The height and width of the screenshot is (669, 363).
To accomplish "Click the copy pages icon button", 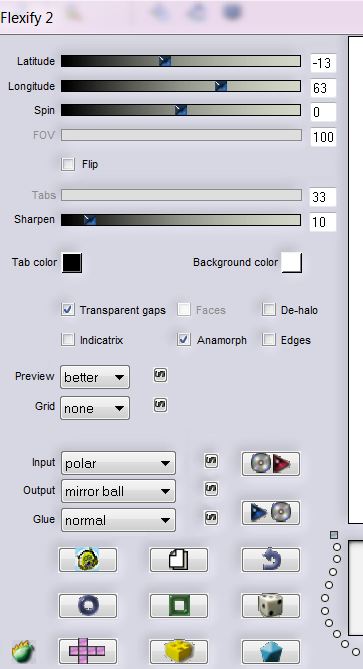I will [179, 560].
